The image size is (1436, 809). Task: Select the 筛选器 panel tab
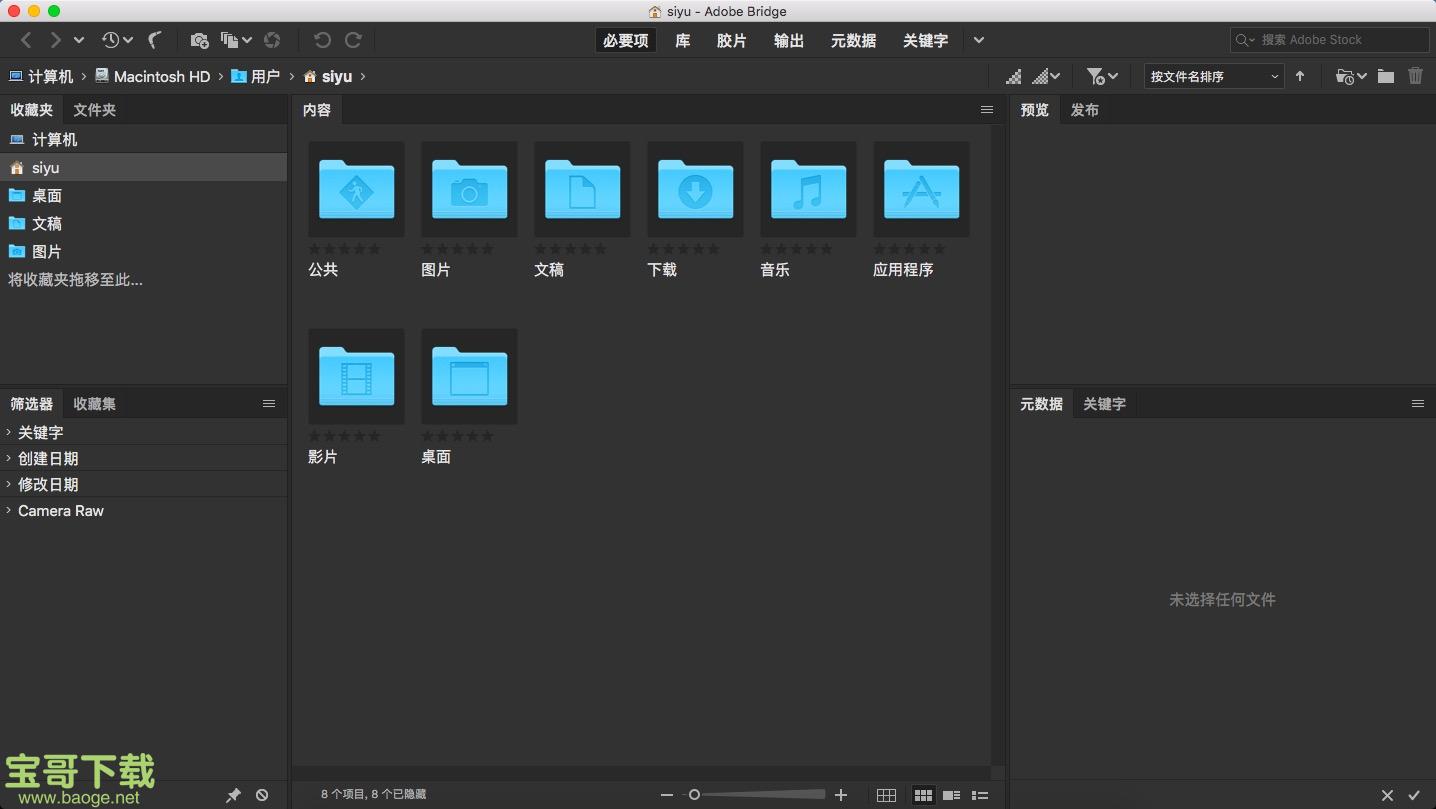pos(31,404)
